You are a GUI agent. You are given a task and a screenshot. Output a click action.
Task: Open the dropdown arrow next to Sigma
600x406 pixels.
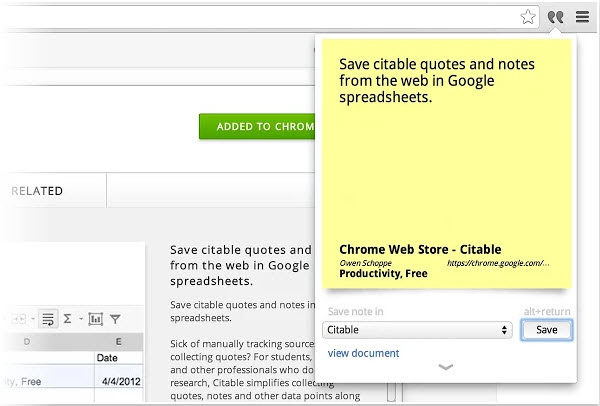coord(81,319)
